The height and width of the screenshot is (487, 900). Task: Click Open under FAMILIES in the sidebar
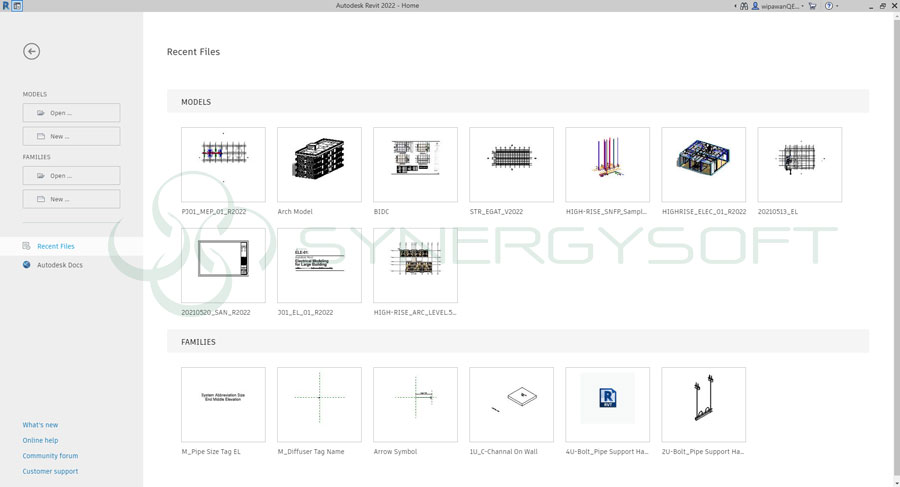[71, 176]
